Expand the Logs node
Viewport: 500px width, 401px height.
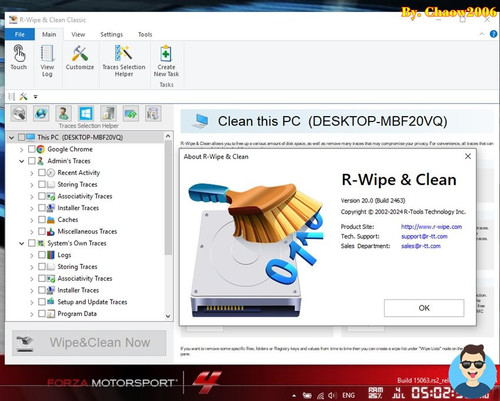[x=32, y=255]
